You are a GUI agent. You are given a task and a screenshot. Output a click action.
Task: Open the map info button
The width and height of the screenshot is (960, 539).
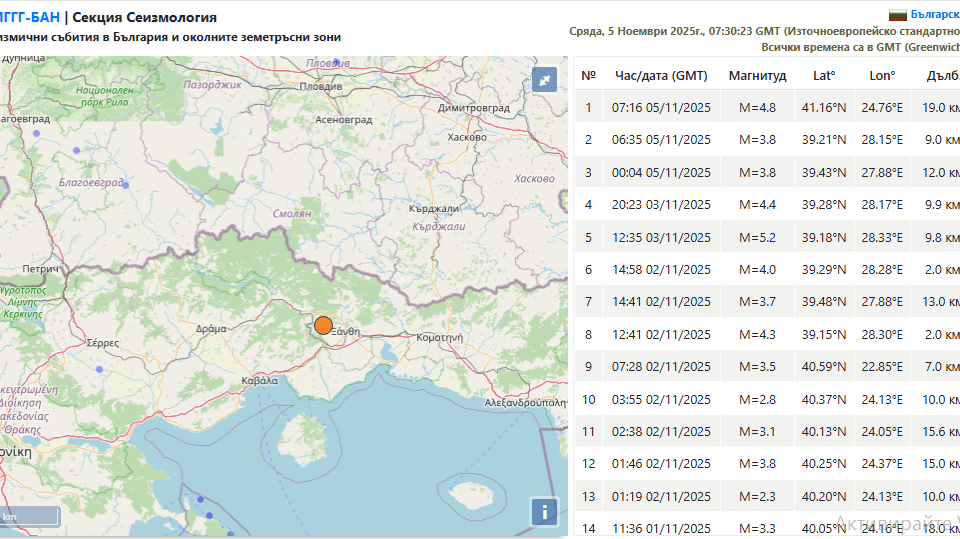pyautogui.click(x=544, y=511)
